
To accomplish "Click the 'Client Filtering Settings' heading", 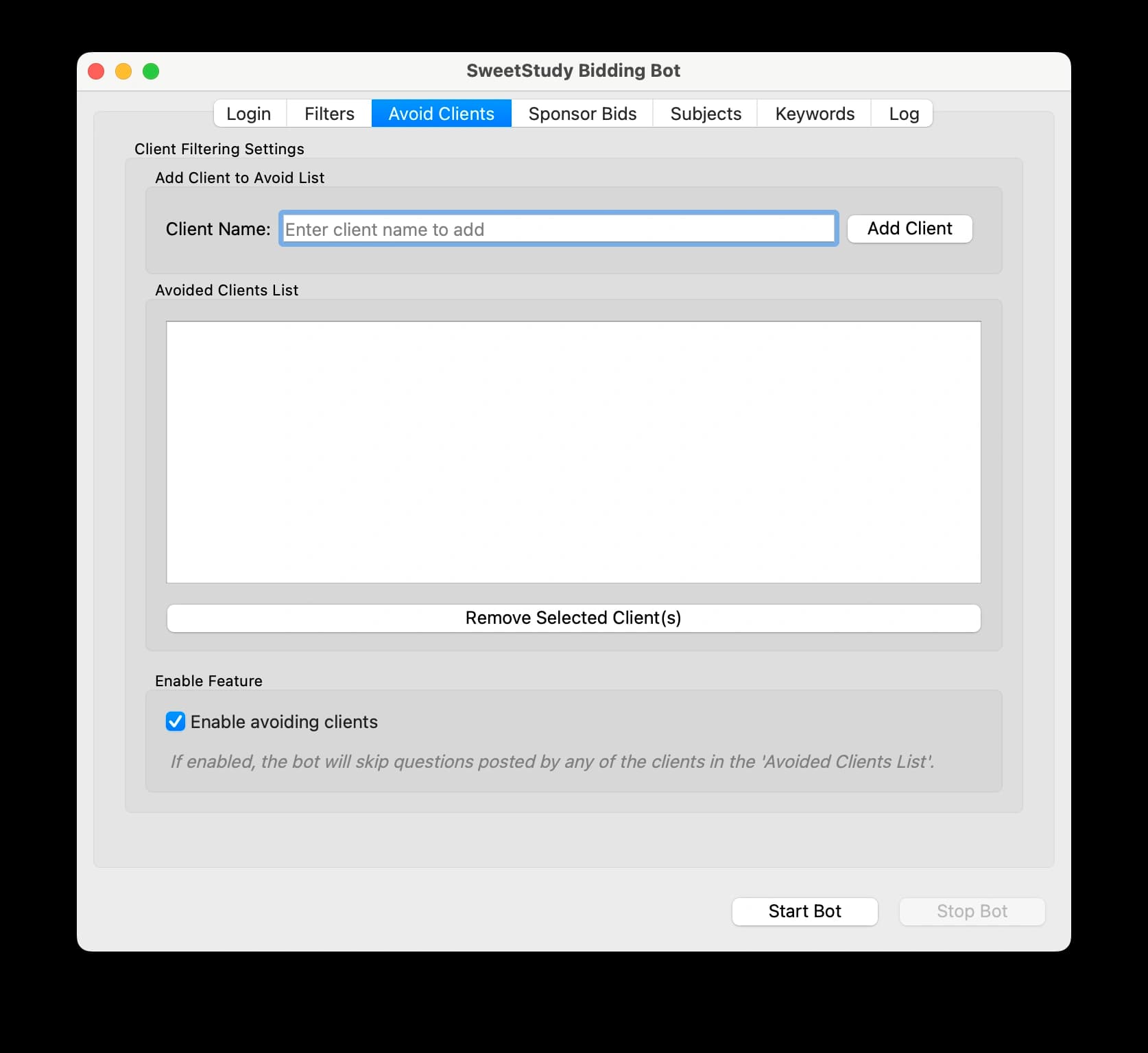I will [219, 149].
